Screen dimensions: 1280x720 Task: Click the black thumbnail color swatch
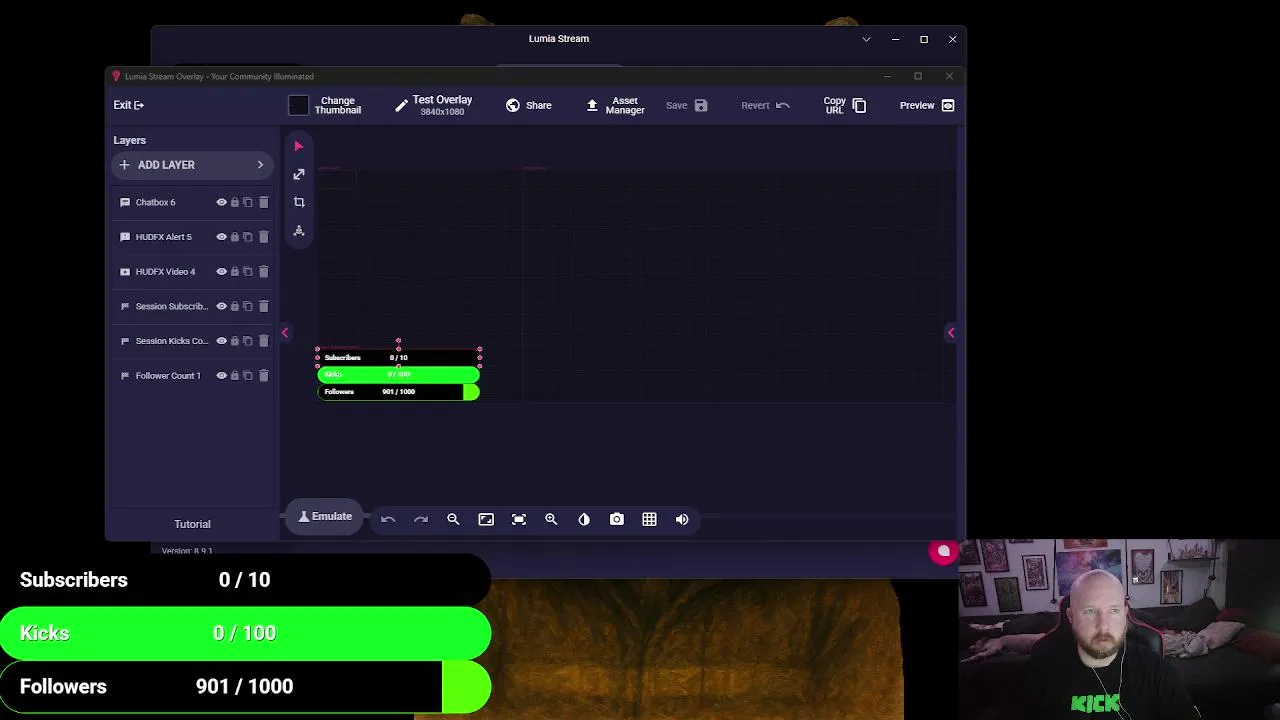click(298, 105)
